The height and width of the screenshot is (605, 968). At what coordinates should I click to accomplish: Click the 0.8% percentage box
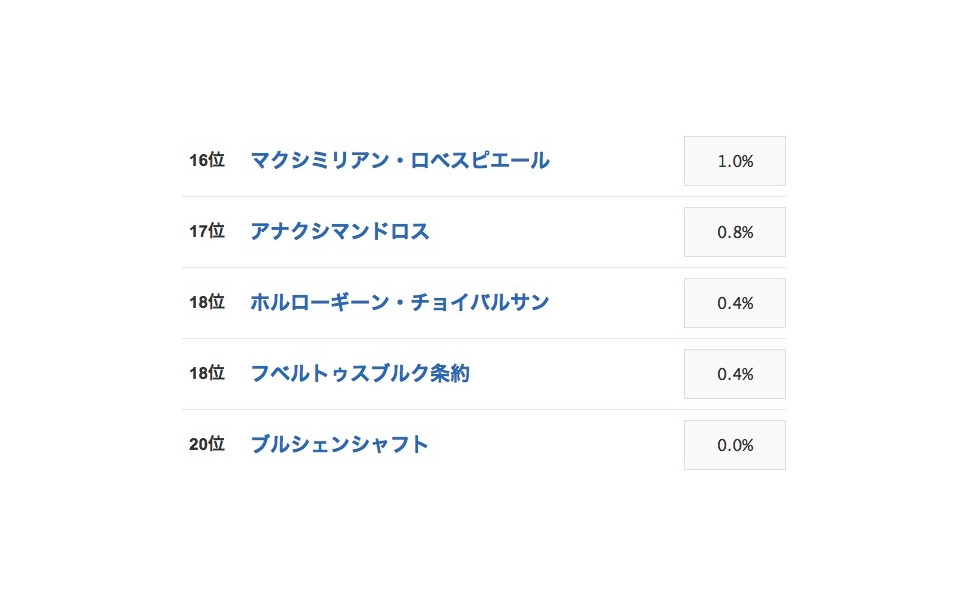(734, 232)
